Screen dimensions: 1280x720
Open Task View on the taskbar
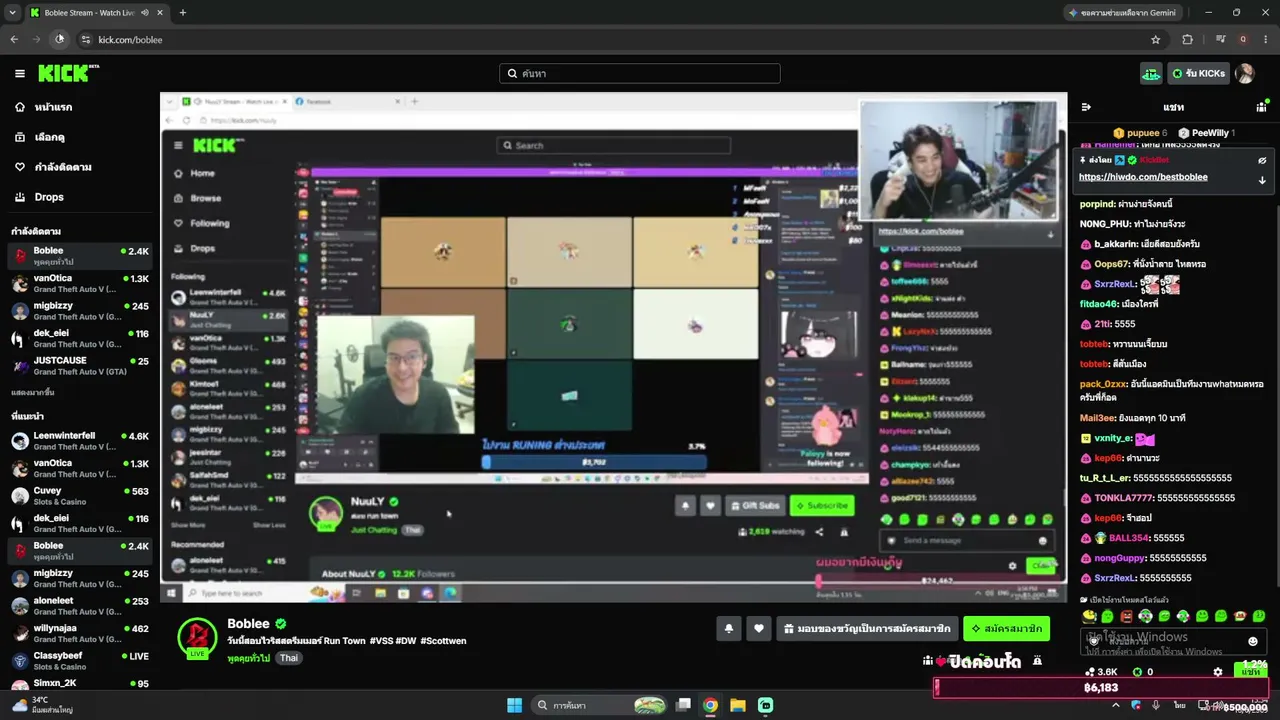pyautogui.click(x=683, y=705)
